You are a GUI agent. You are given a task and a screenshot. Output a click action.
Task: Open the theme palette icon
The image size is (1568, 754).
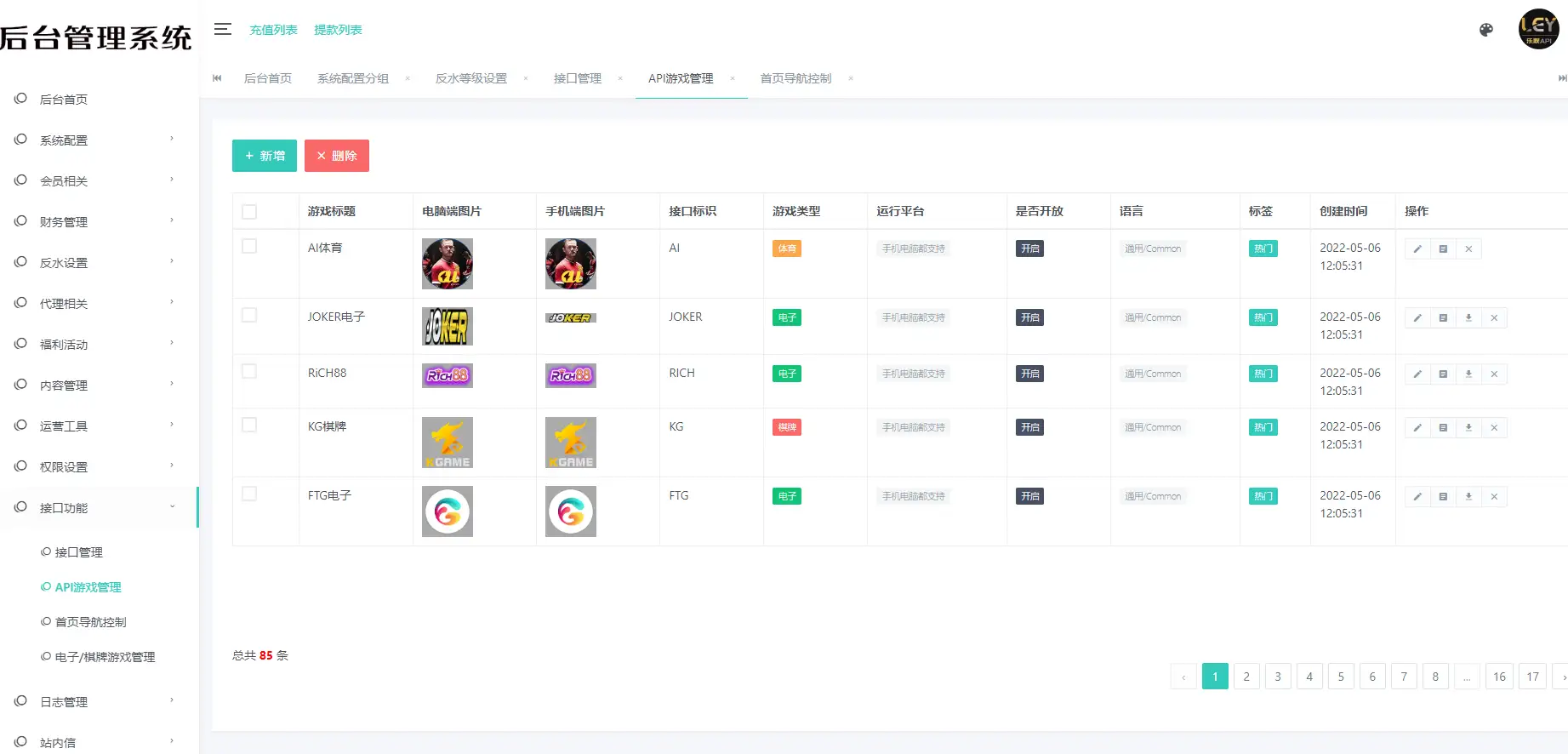[x=1486, y=30]
